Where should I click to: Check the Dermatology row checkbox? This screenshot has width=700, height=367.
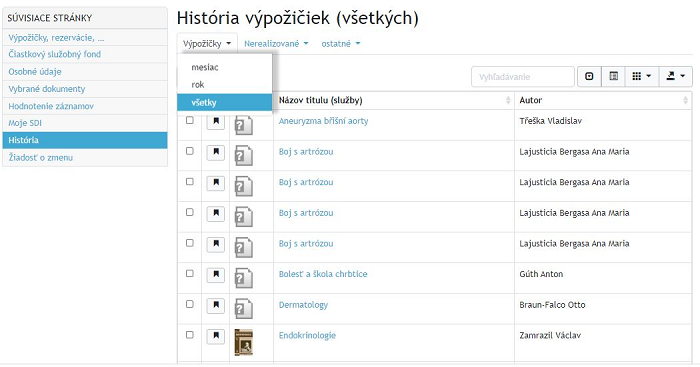(x=190, y=304)
